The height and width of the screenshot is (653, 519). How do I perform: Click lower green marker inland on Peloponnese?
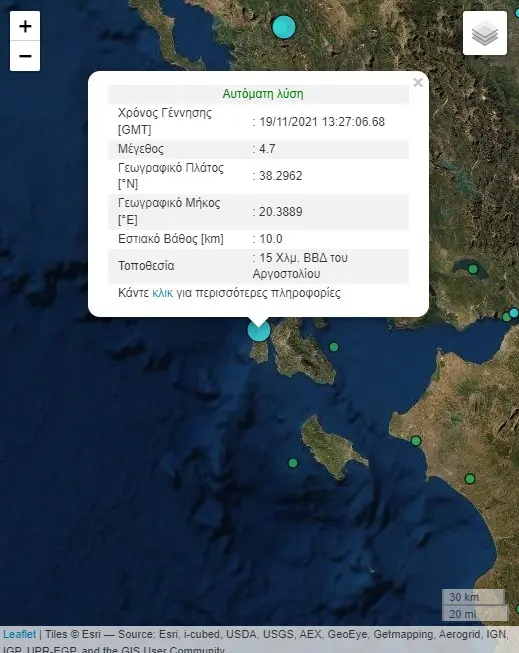470,479
